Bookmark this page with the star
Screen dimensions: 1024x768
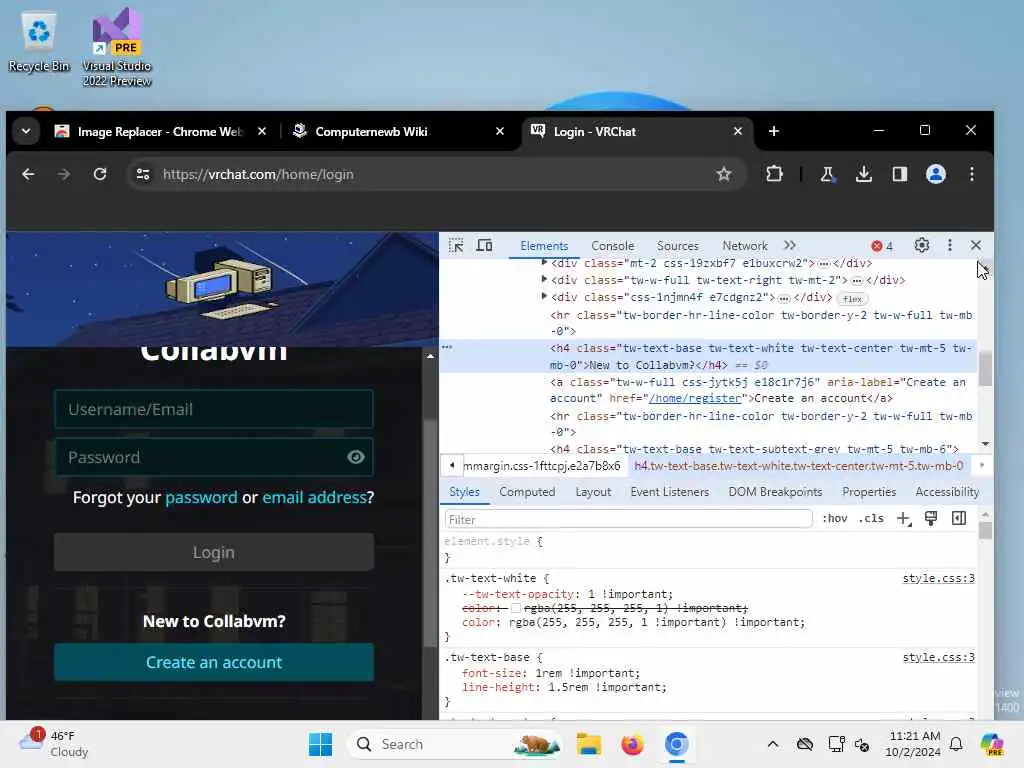tap(724, 174)
